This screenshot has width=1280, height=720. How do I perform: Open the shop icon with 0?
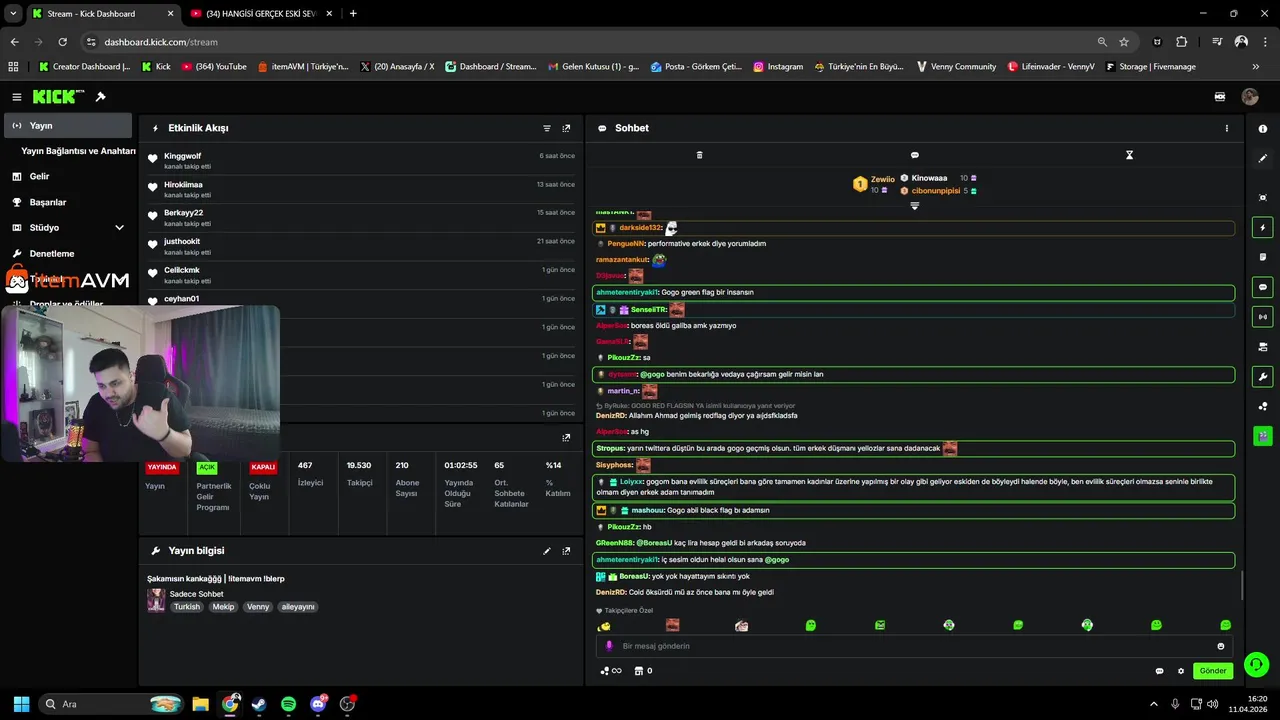point(644,671)
